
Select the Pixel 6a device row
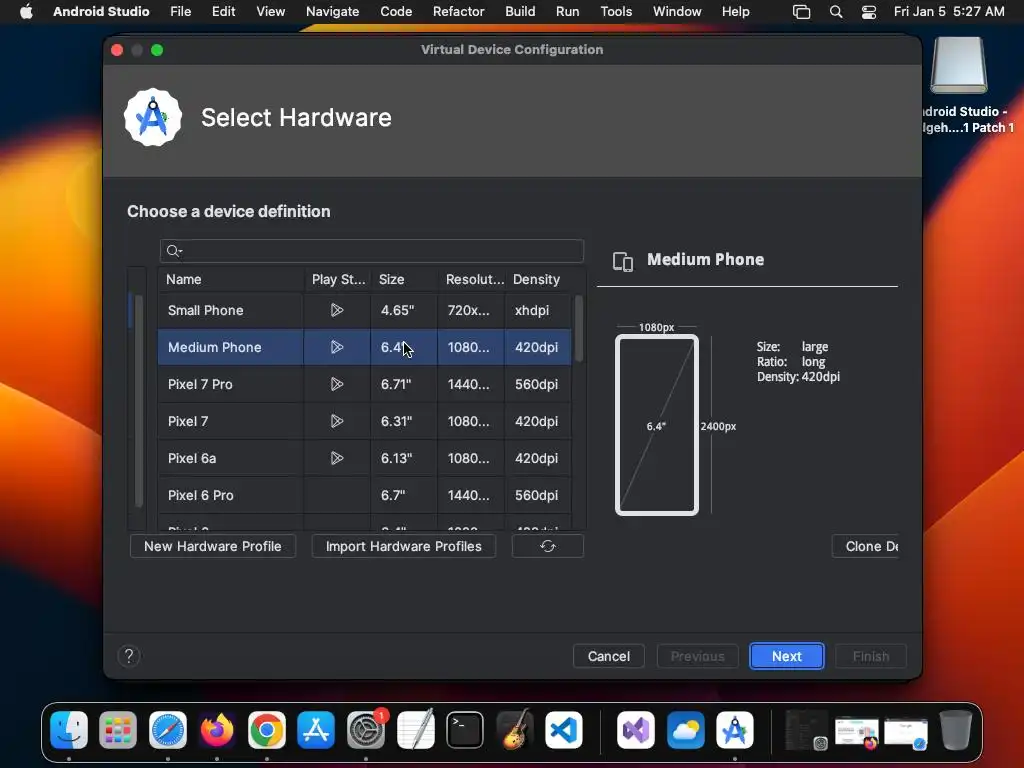(x=364, y=458)
